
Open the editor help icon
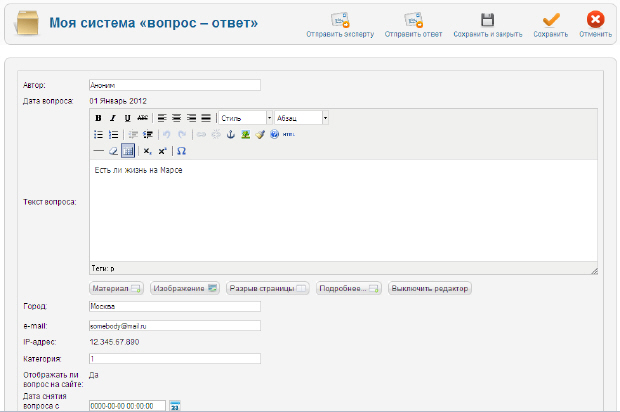273,134
